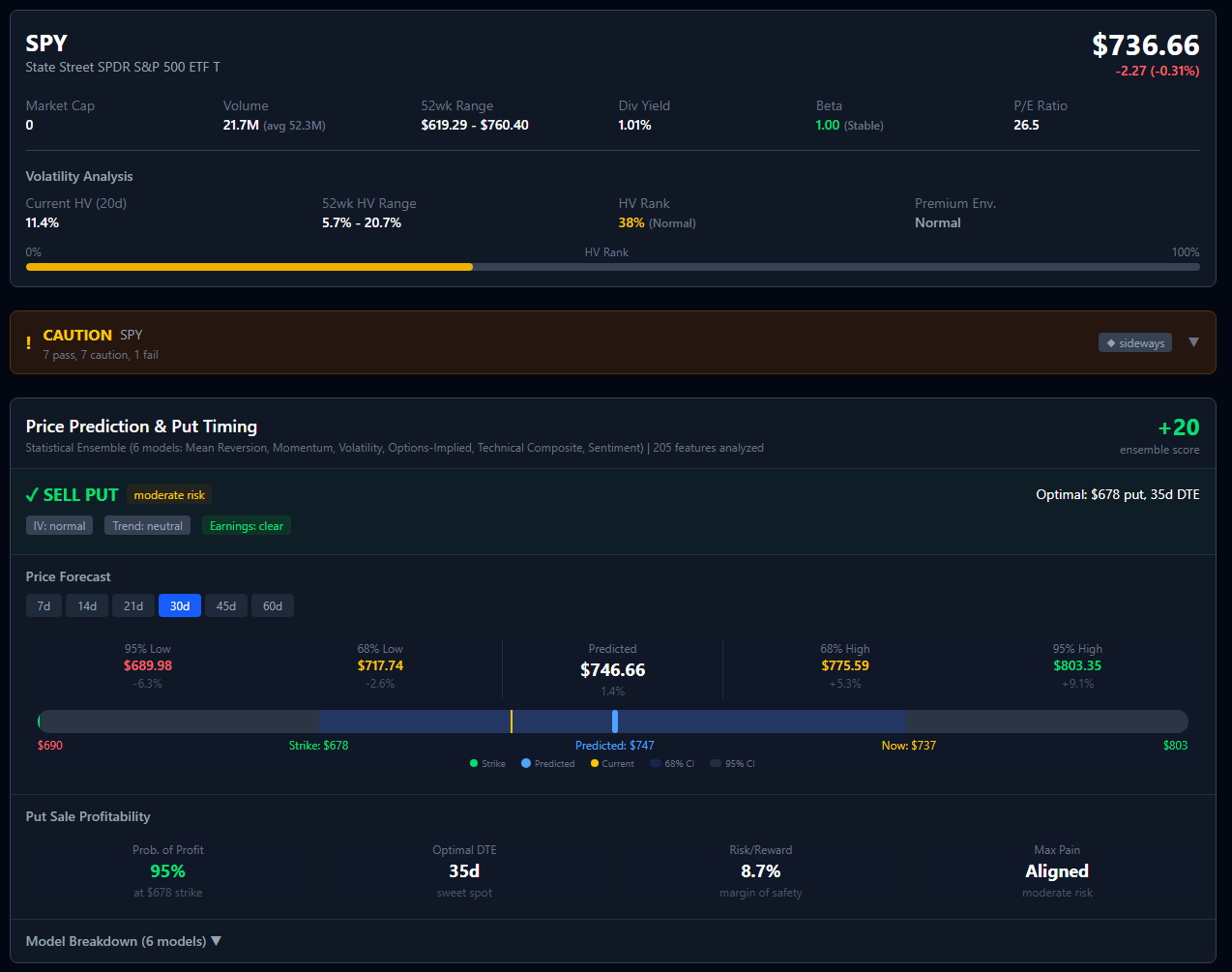
Task: Click the Max Pain Aligned value
Action: click(x=1057, y=871)
